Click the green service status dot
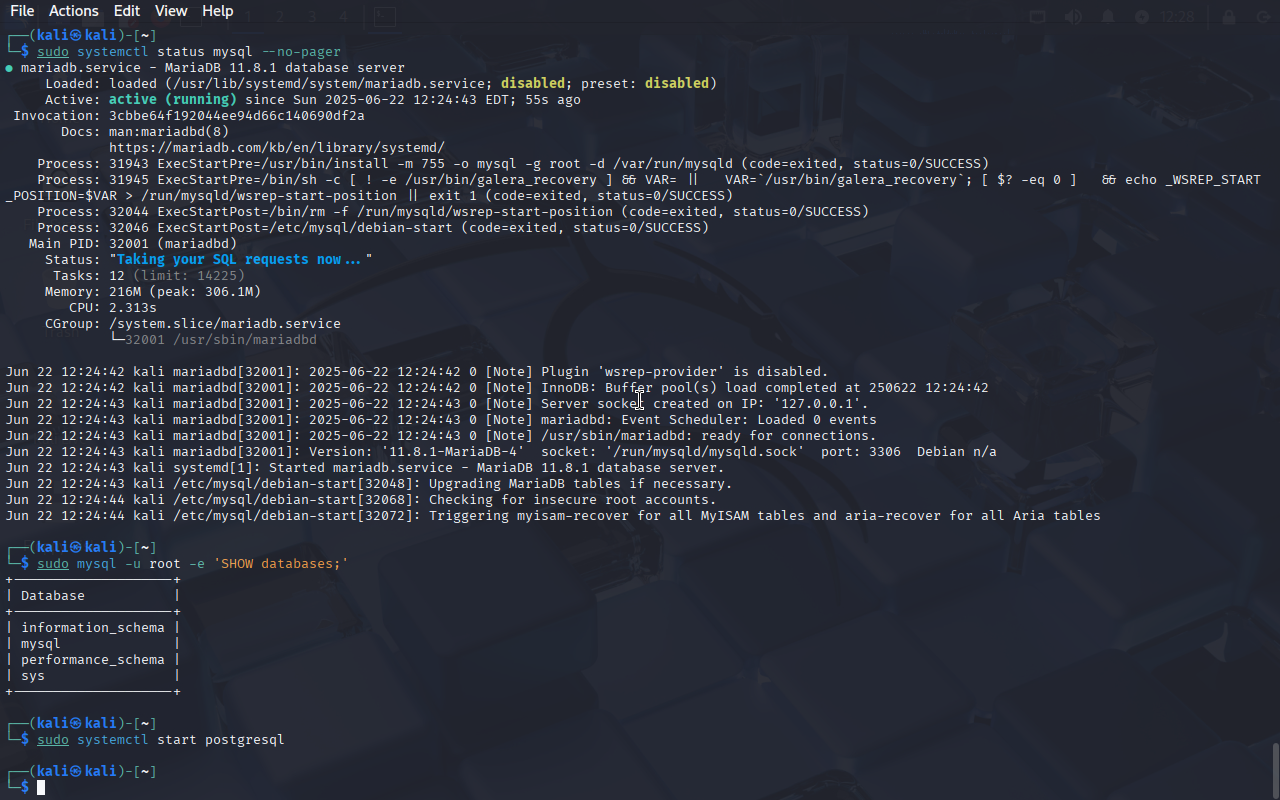This screenshot has height=800, width=1280. tap(9, 68)
